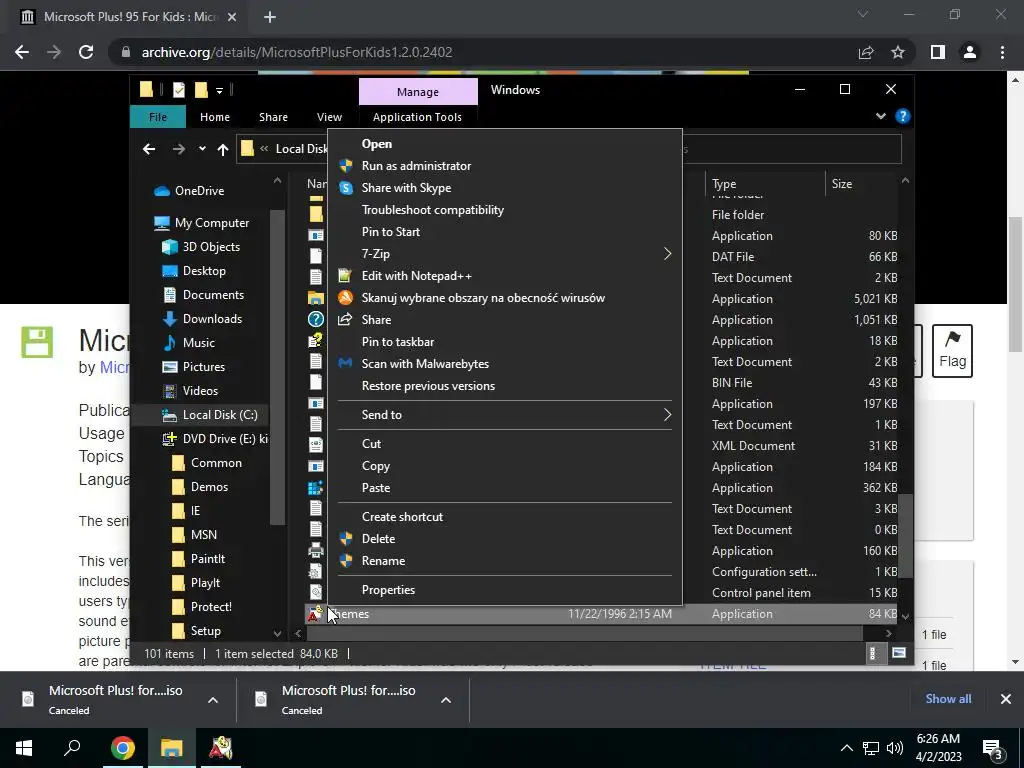Click the Notepad++ icon in context menu
1024x768 pixels.
345,276
